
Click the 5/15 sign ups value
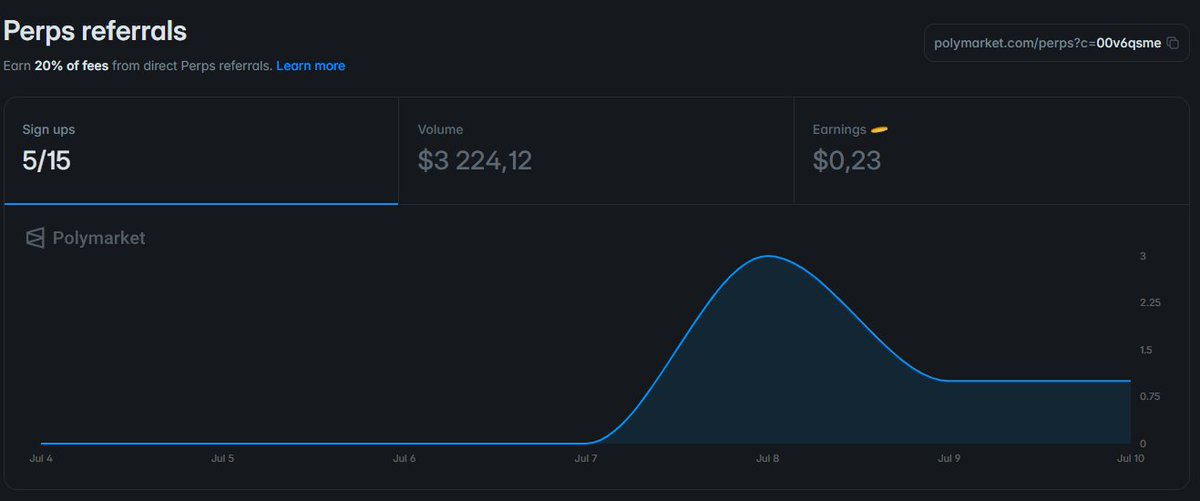pos(47,161)
